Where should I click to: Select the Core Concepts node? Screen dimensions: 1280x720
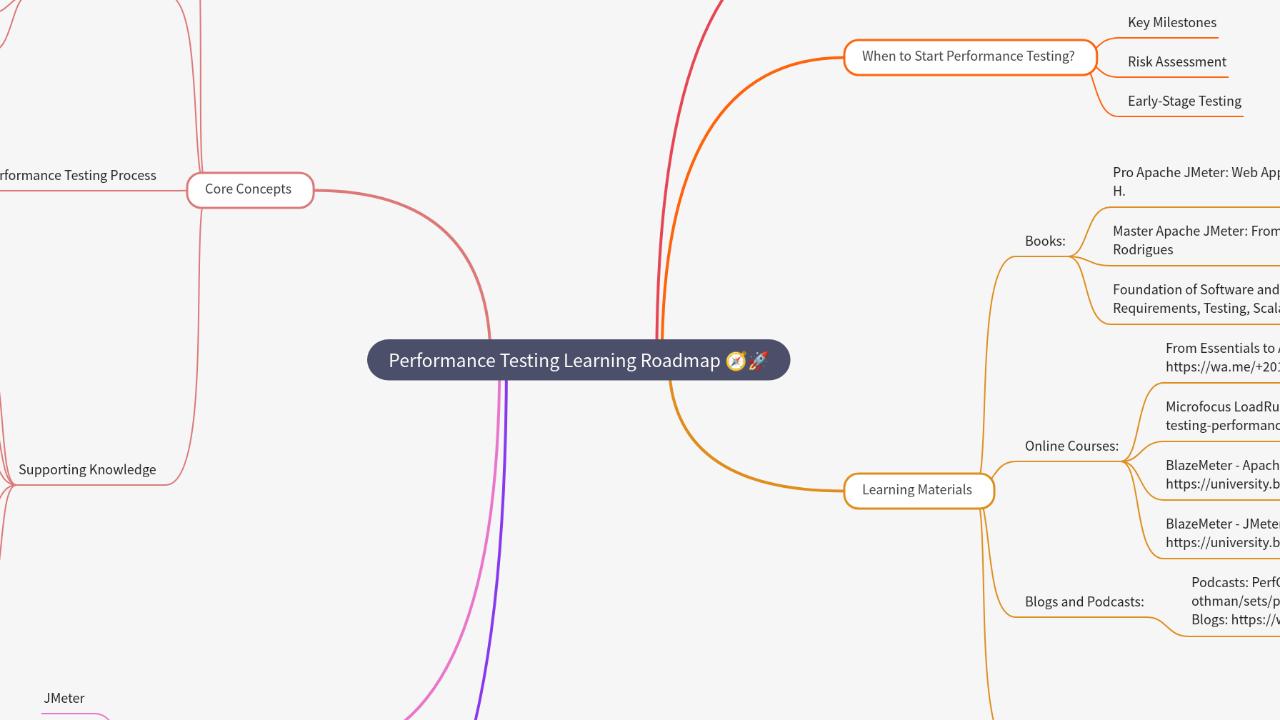coord(250,189)
